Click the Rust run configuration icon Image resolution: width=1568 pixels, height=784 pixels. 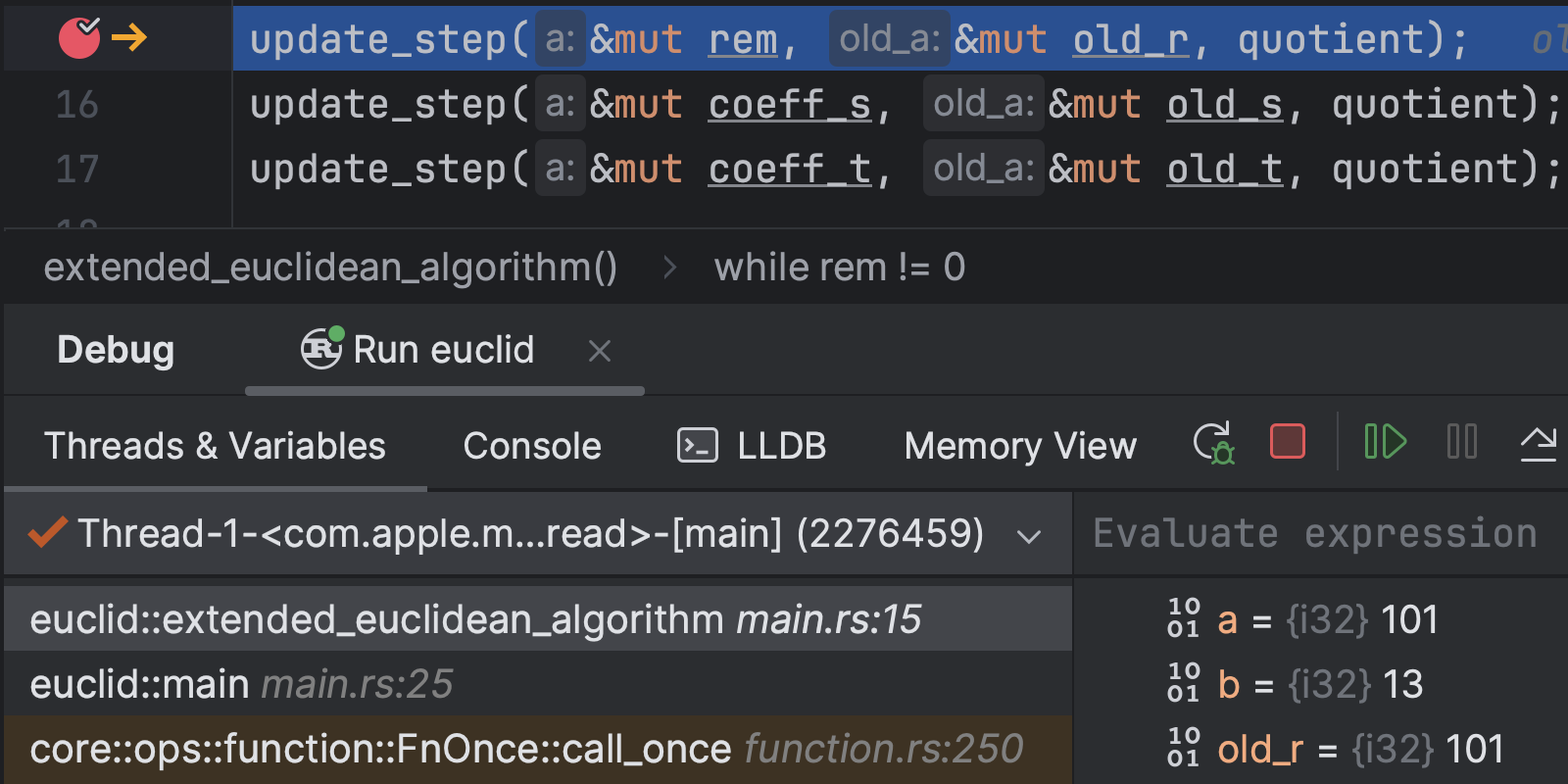pos(321,349)
